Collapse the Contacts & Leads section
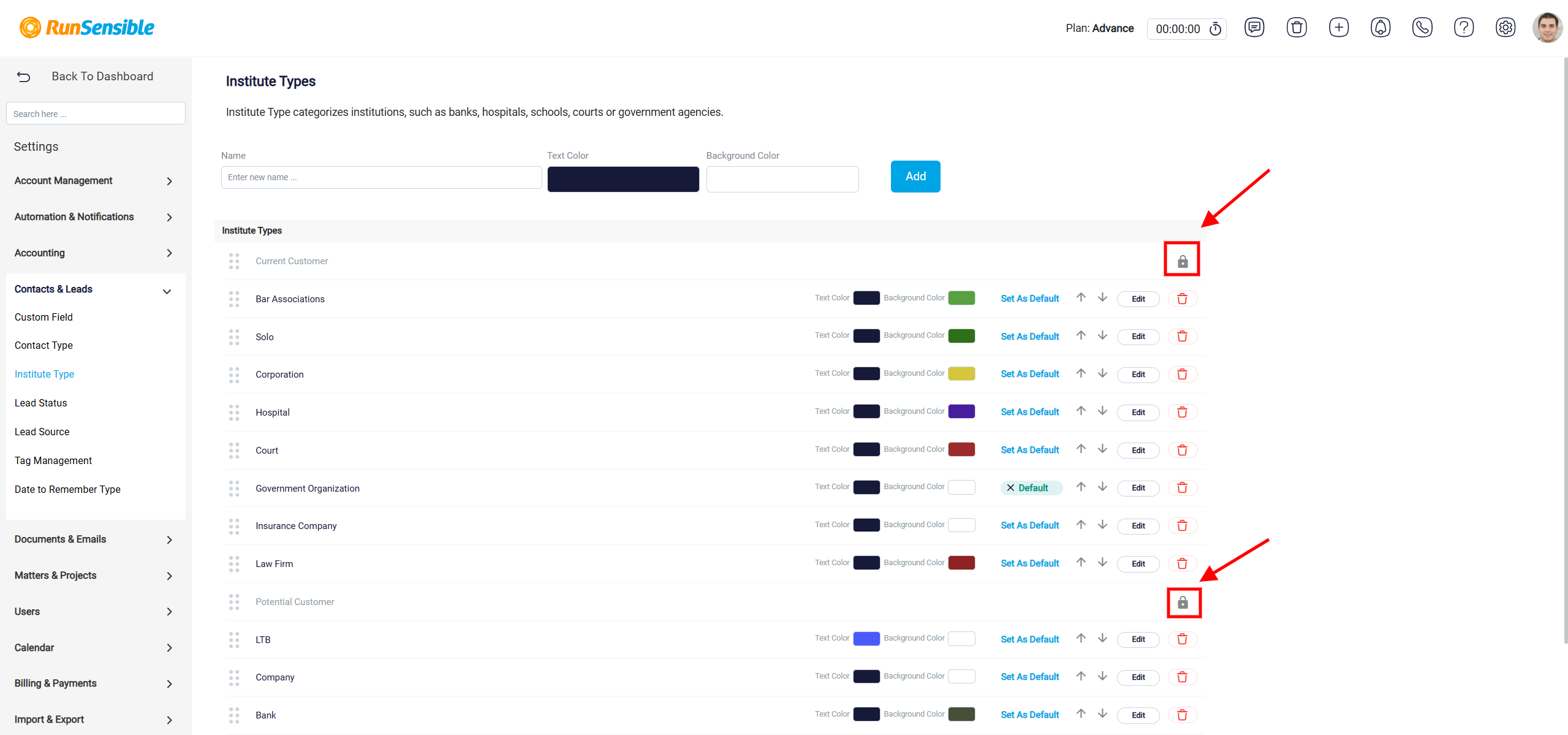This screenshot has height=735, width=1568. (93, 289)
